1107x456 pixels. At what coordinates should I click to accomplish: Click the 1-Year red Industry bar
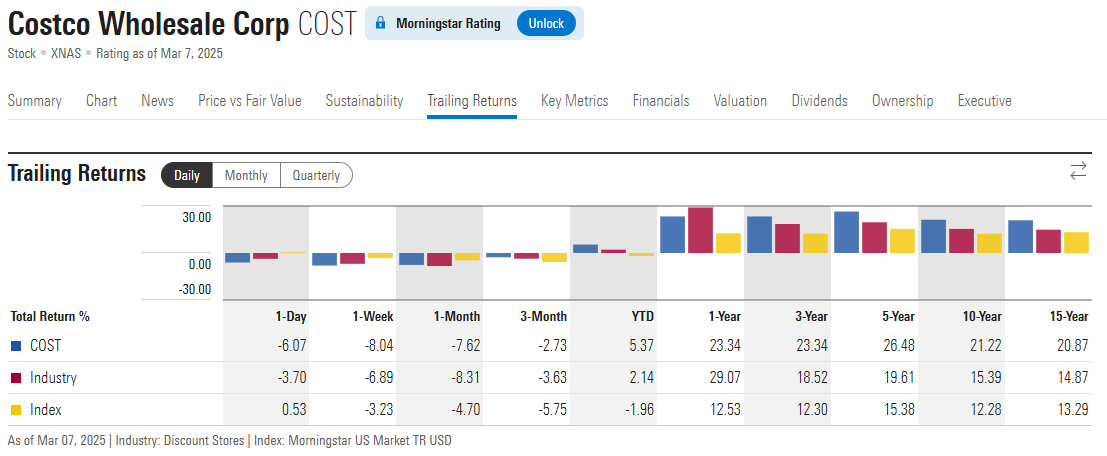point(700,230)
